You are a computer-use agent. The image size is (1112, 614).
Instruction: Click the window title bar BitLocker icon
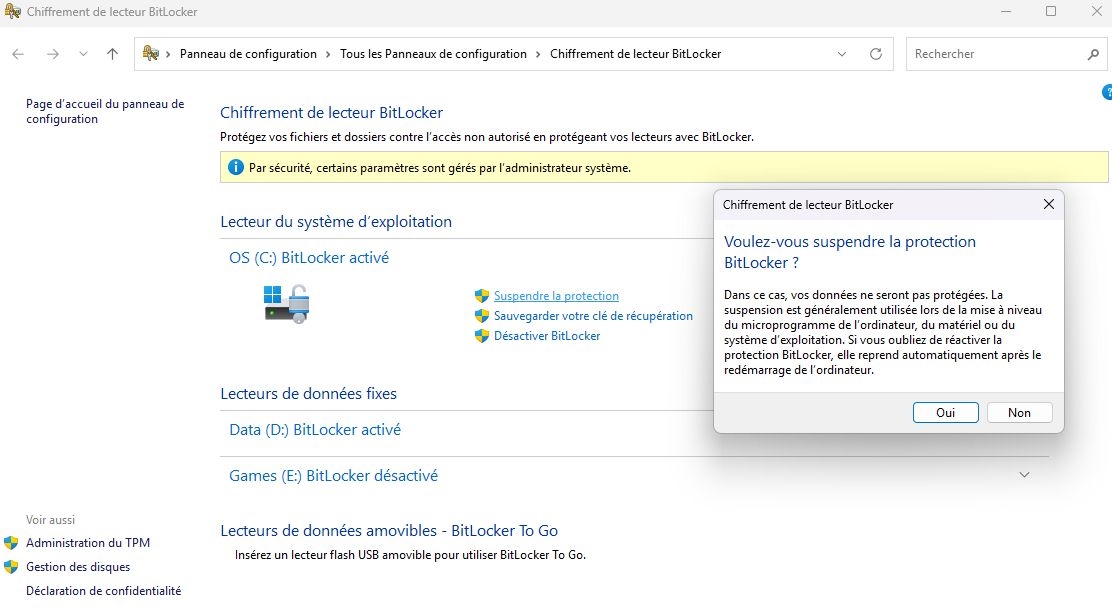point(12,11)
